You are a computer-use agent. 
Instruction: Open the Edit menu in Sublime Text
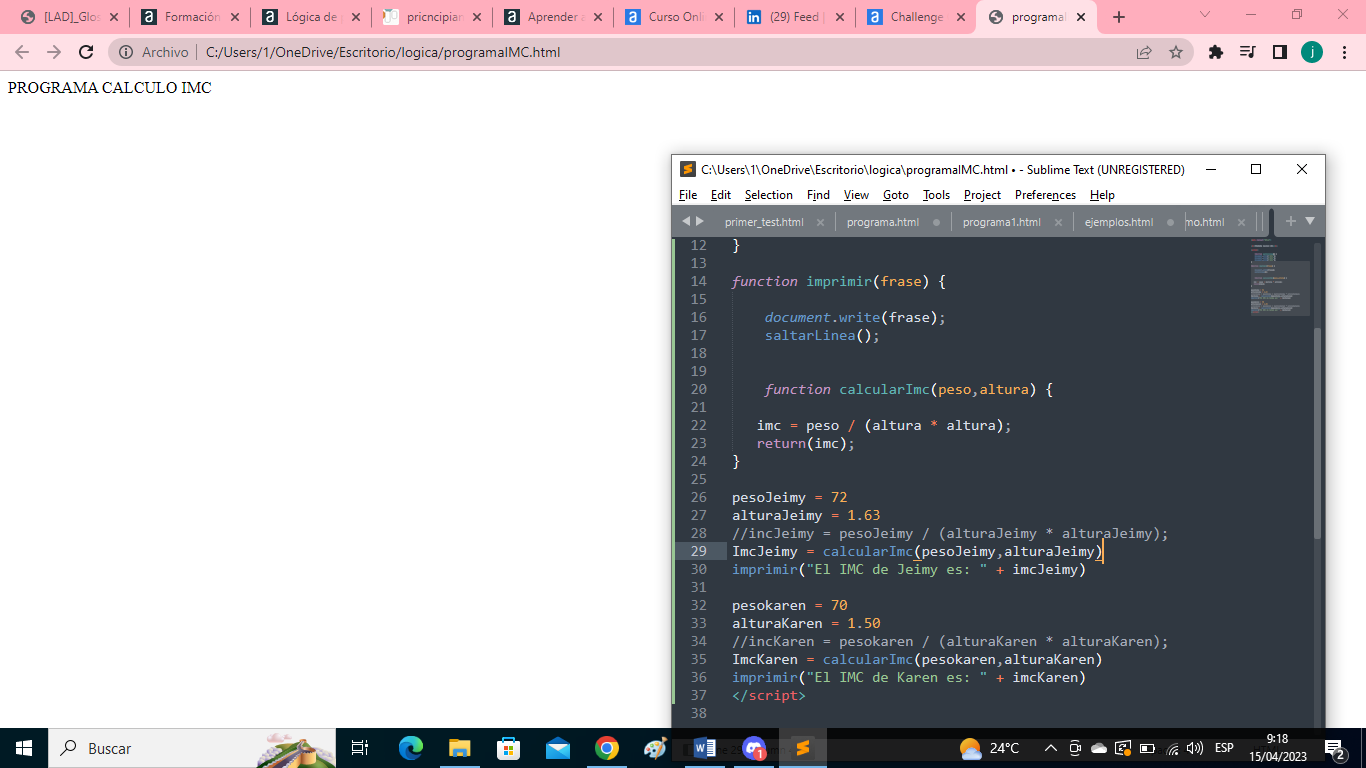pyautogui.click(x=721, y=195)
